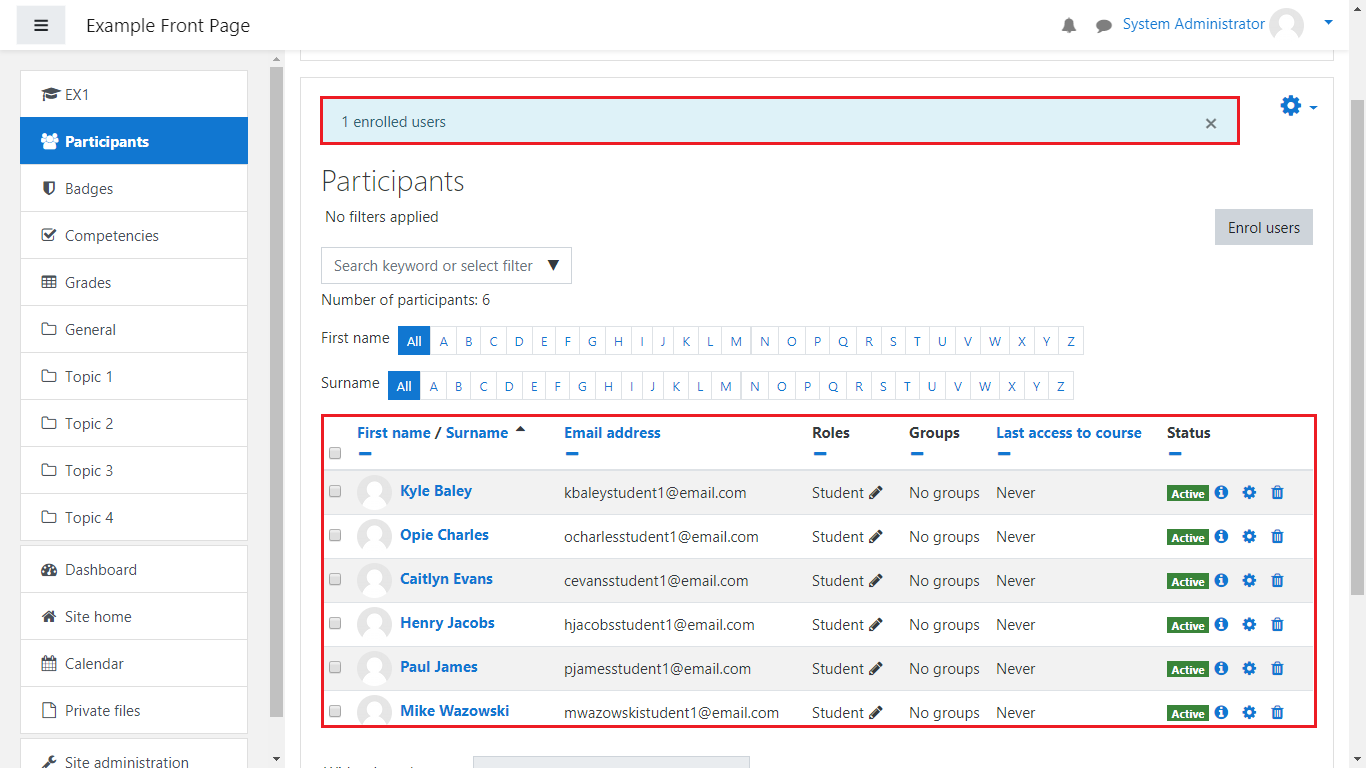This screenshot has height=768, width=1366.
Task: Expand the search keyword filter dropdown
Action: 553,266
